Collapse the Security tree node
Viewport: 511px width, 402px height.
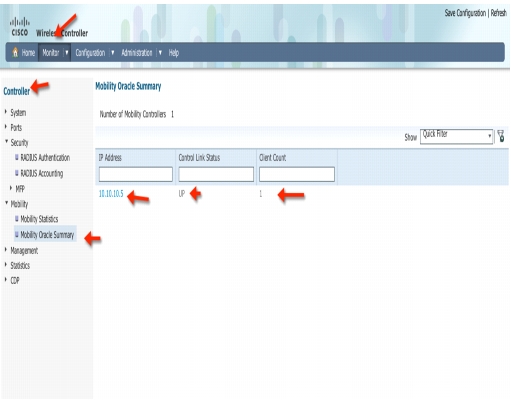6,141
